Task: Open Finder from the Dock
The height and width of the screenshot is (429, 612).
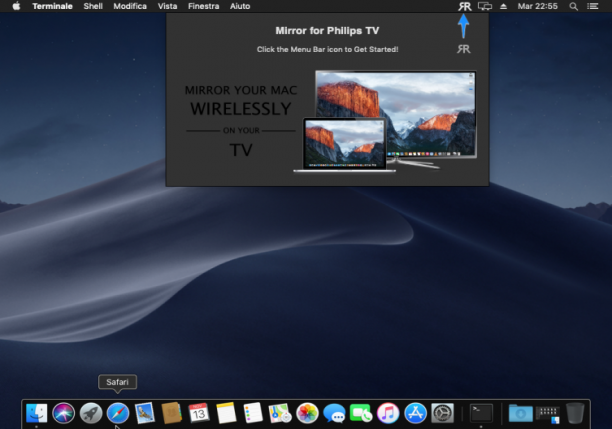Action: tap(37, 413)
